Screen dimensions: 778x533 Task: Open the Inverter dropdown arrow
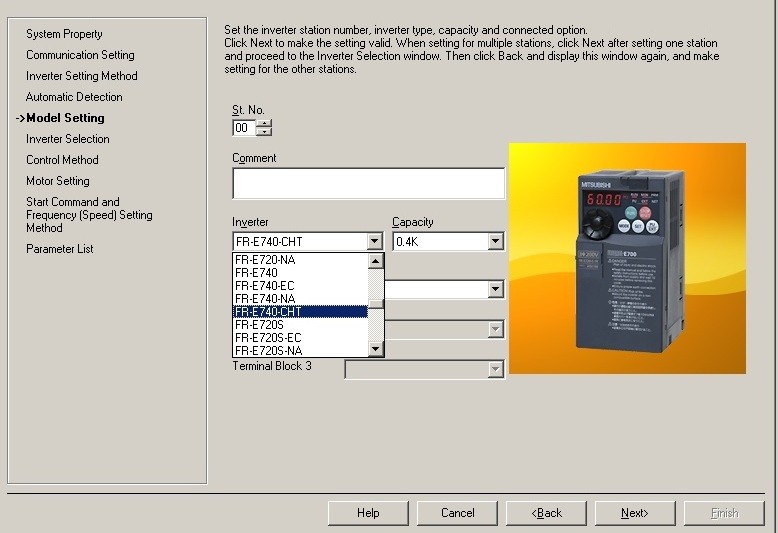[374, 241]
